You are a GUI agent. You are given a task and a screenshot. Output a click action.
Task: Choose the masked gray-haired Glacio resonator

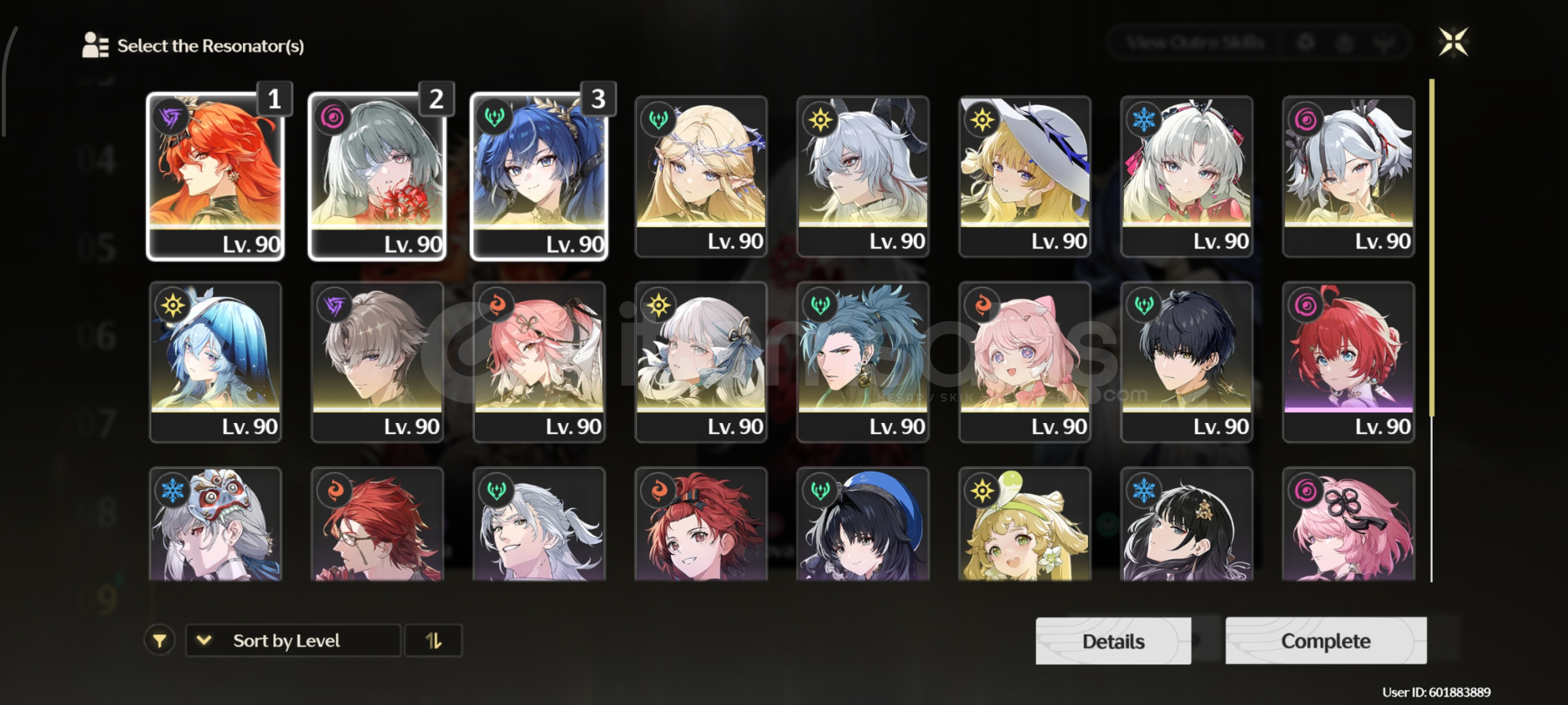[x=216, y=524]
